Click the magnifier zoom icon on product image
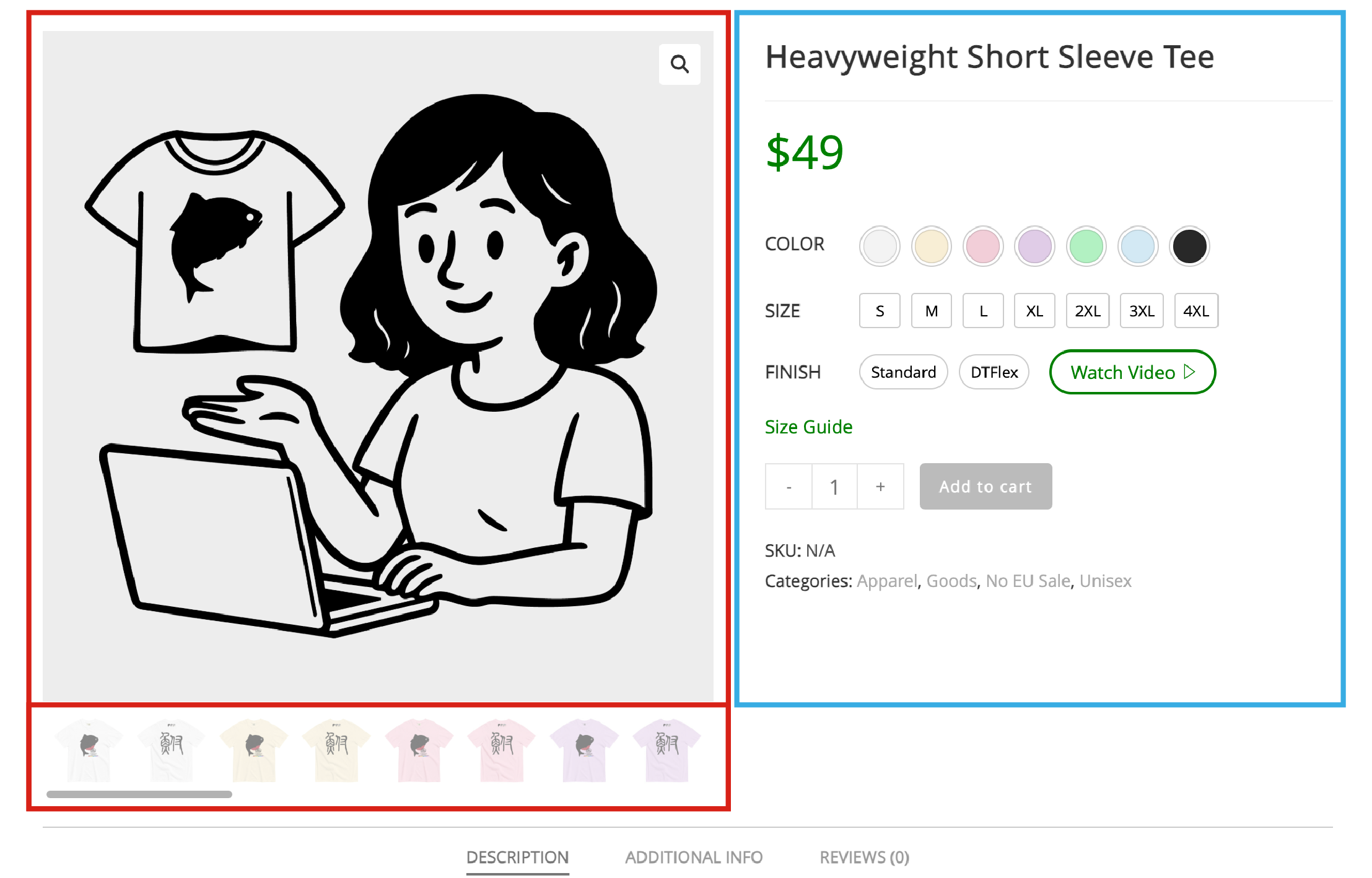 pos(679,64)
